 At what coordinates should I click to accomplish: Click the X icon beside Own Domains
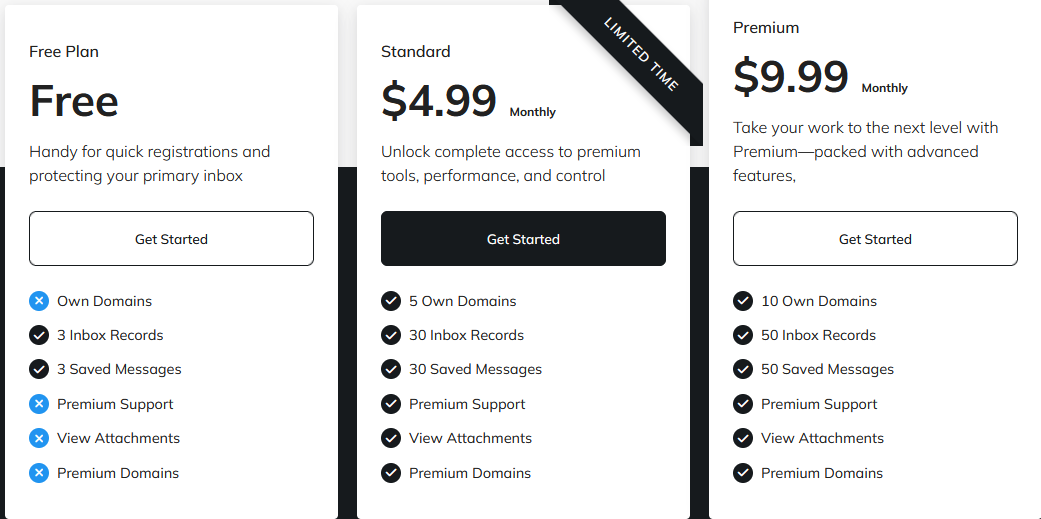[39, 301]
